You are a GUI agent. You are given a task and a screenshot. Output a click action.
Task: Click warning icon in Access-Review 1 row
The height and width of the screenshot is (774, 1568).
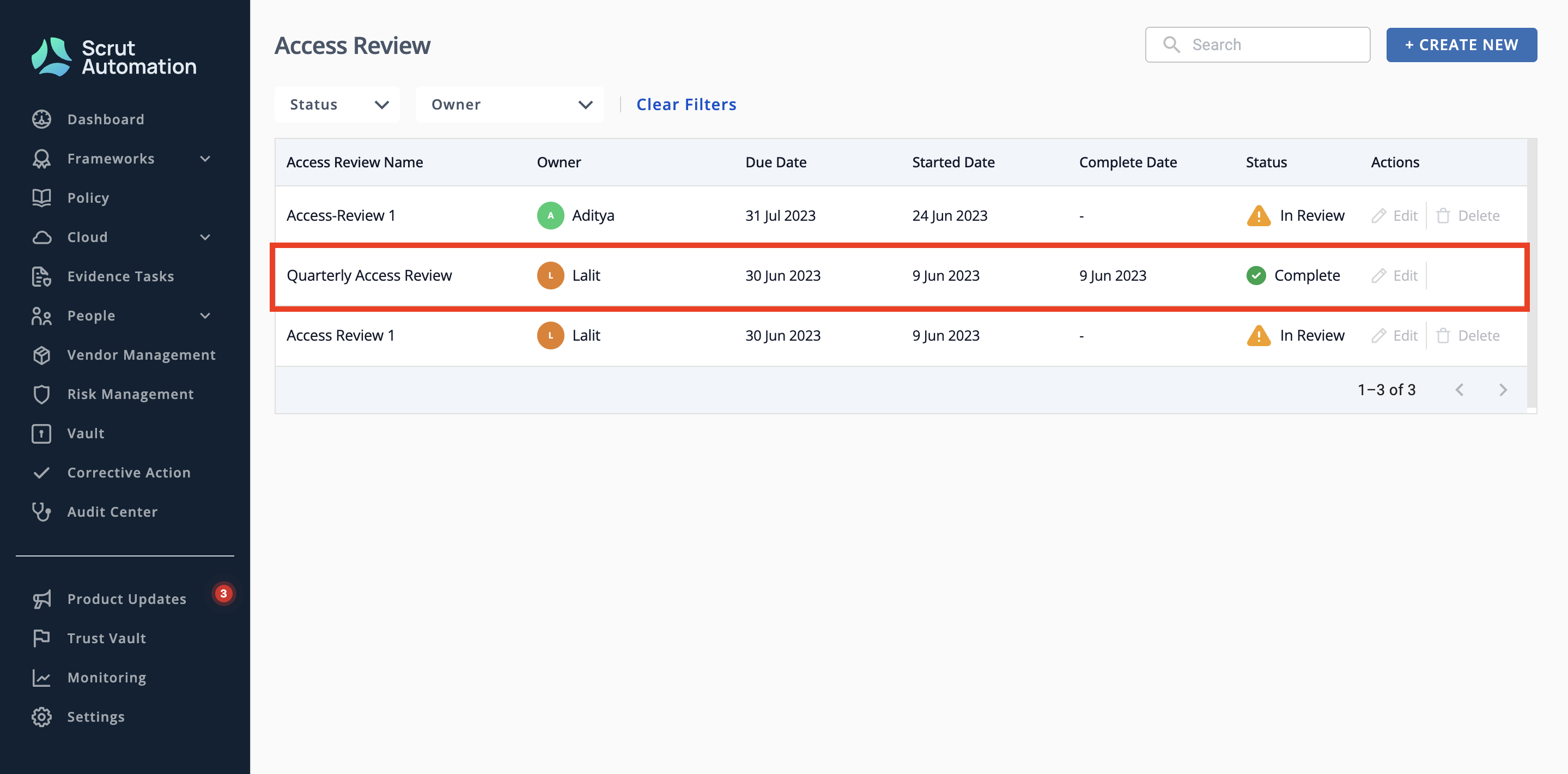coord(1258,215)
